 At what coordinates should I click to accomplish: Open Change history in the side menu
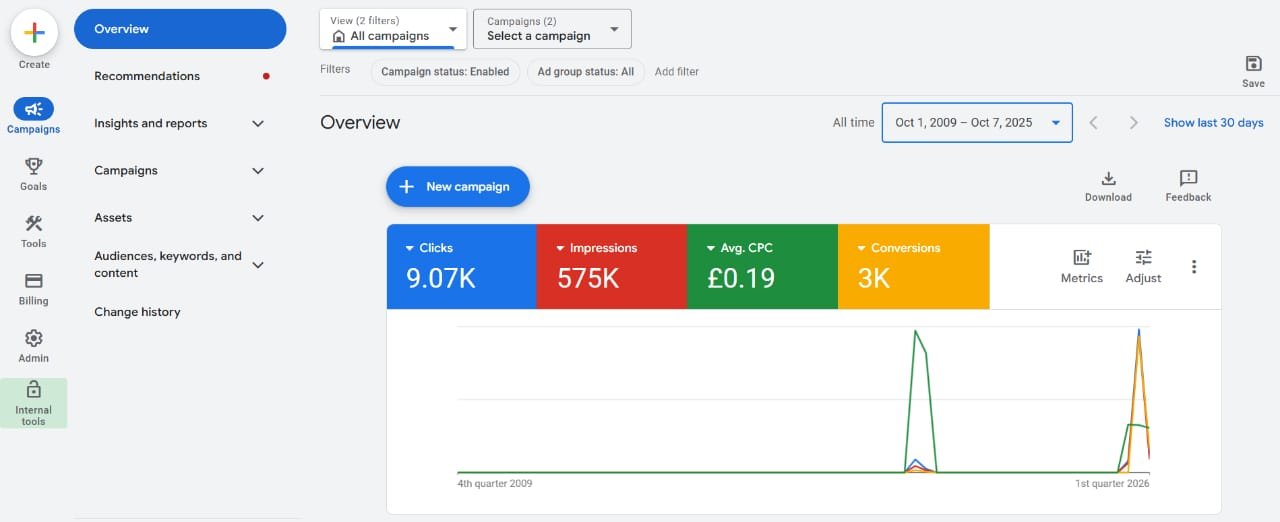click(137, 312)
